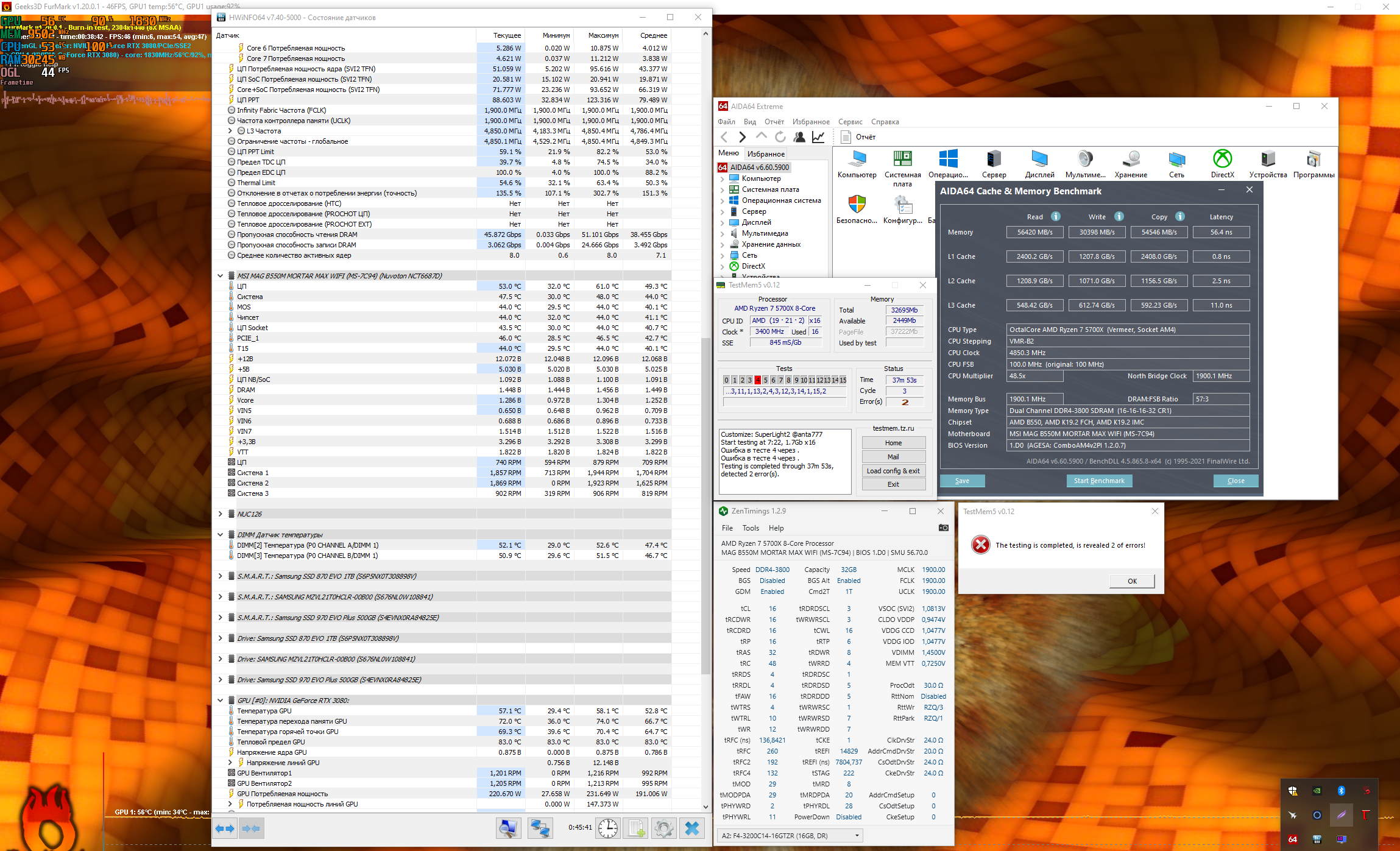Click the HWiNFO reset clock icon
This screenshot has height=851, width=1400.
(x=607, y=828)
